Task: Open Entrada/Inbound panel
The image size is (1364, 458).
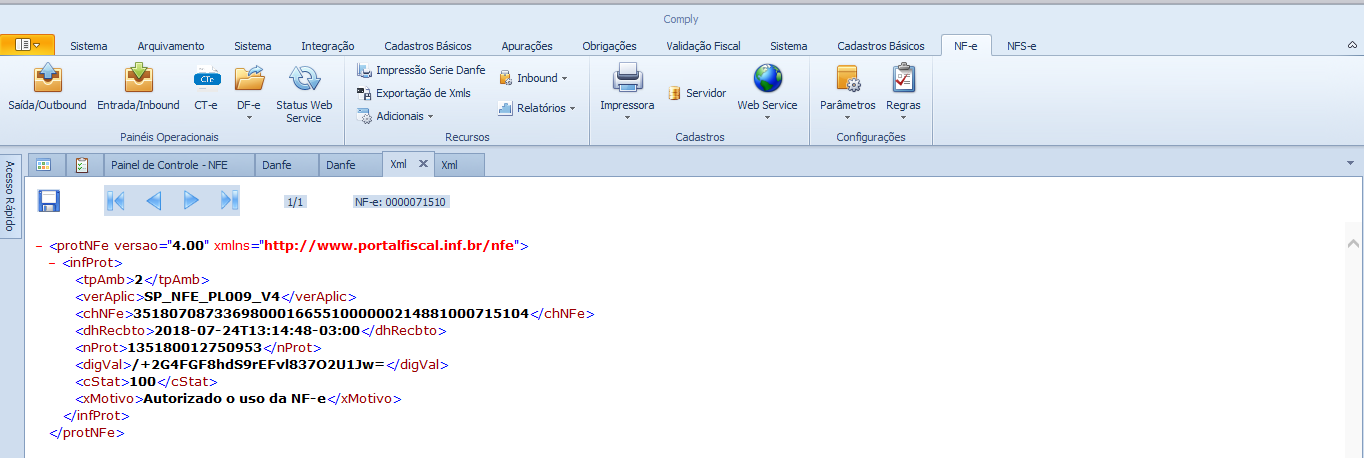Action: (138, 88)
